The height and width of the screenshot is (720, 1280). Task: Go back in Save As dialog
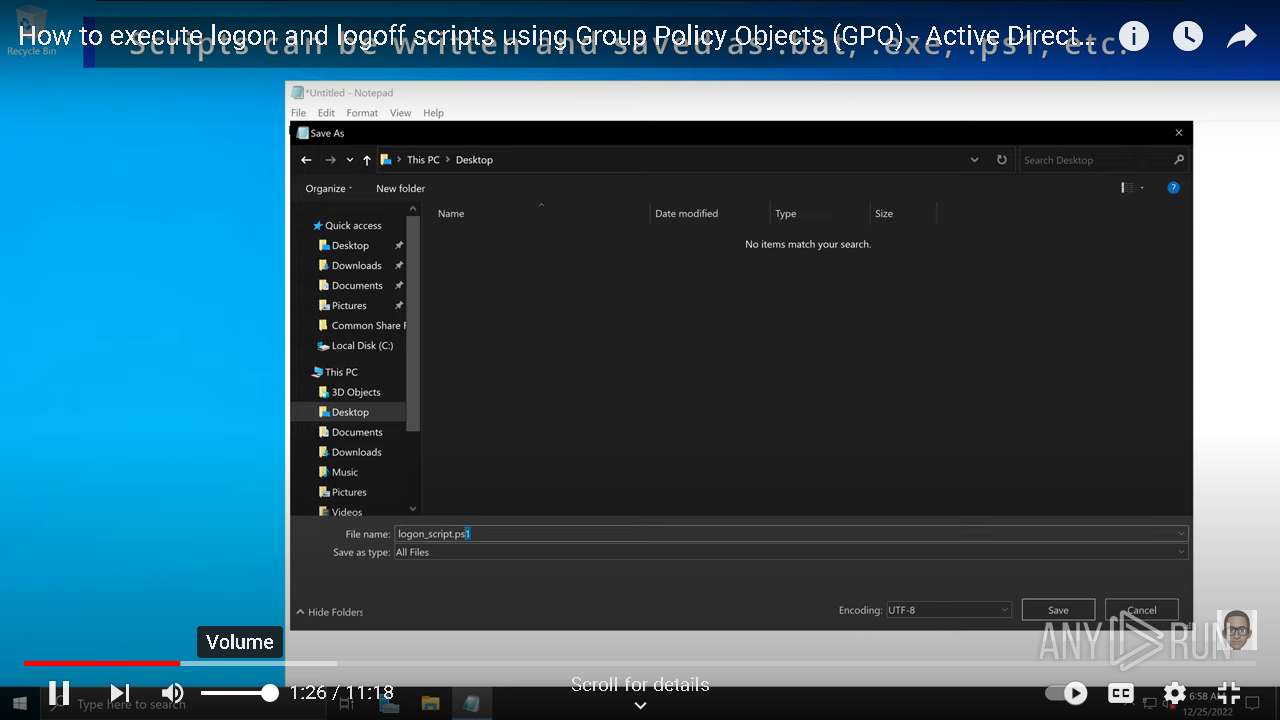[307, 160]
